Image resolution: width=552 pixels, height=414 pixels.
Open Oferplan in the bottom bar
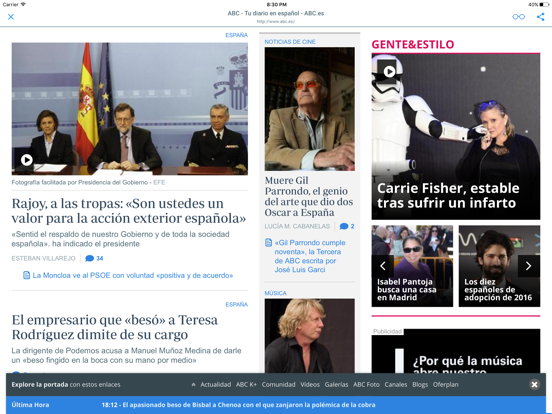point(445,384)
